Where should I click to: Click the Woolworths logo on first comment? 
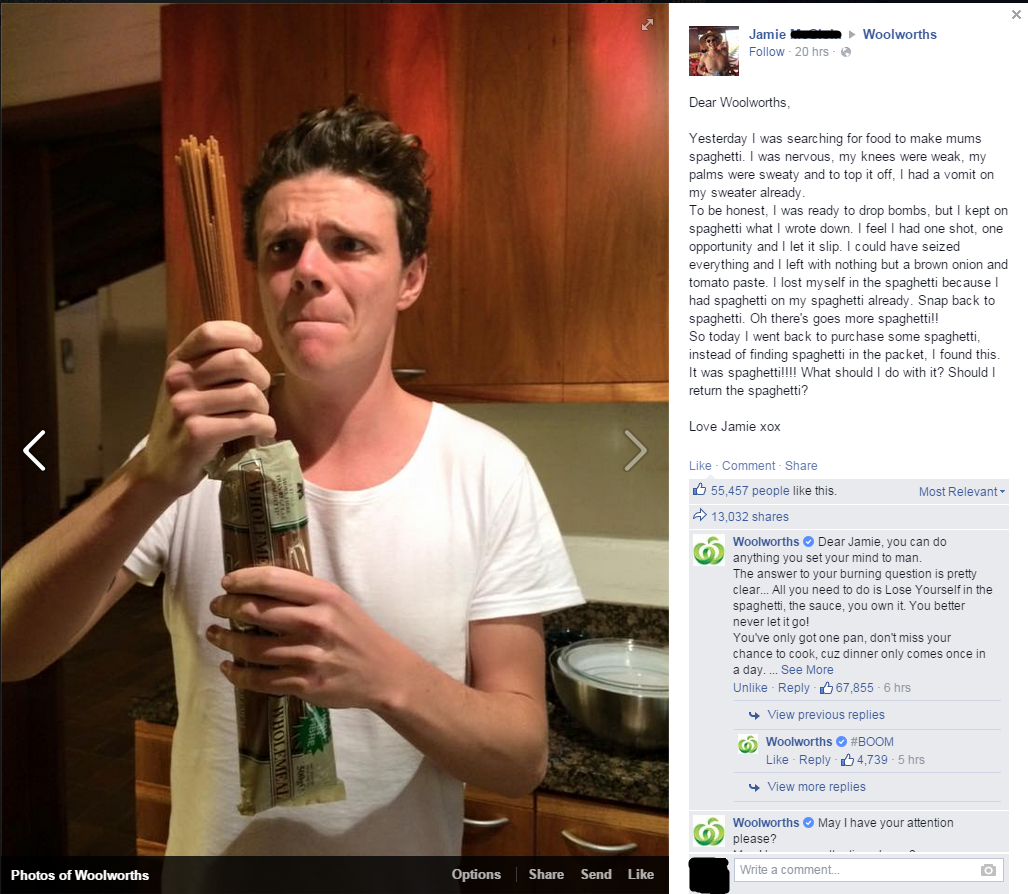(x=709, y=551)
